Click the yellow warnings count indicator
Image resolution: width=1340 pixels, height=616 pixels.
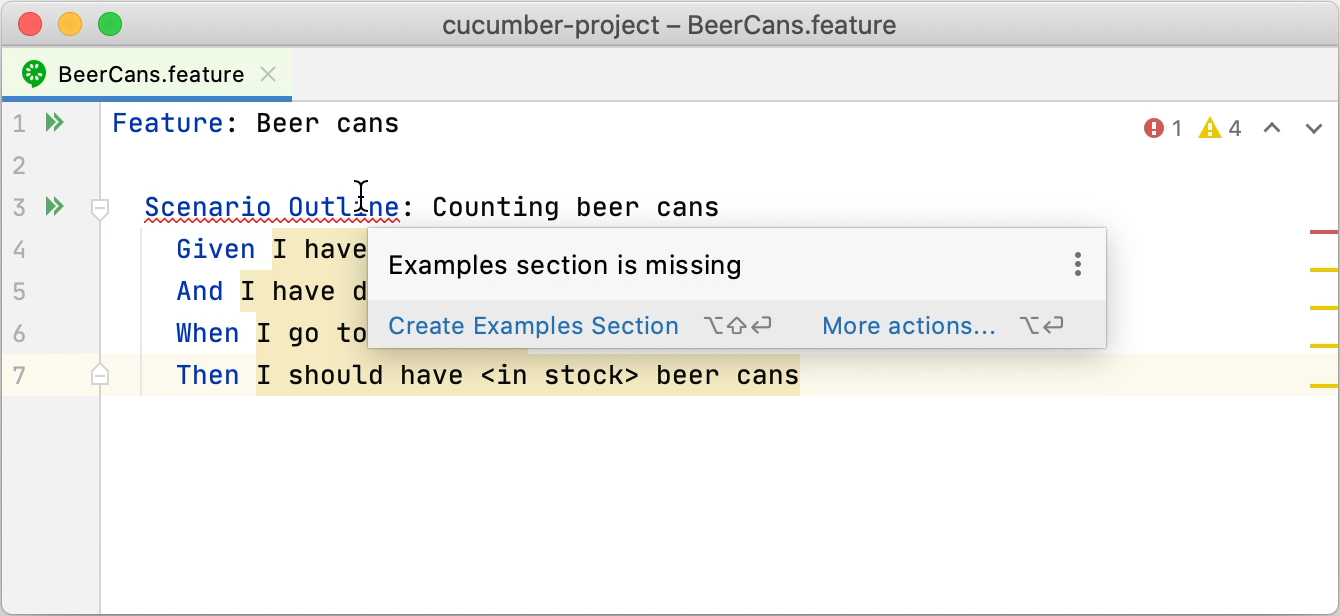(1219, 128)
